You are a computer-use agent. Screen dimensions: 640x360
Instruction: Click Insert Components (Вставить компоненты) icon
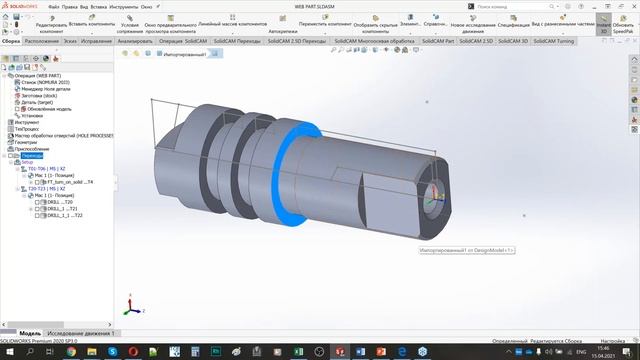[x=92, y=18]
